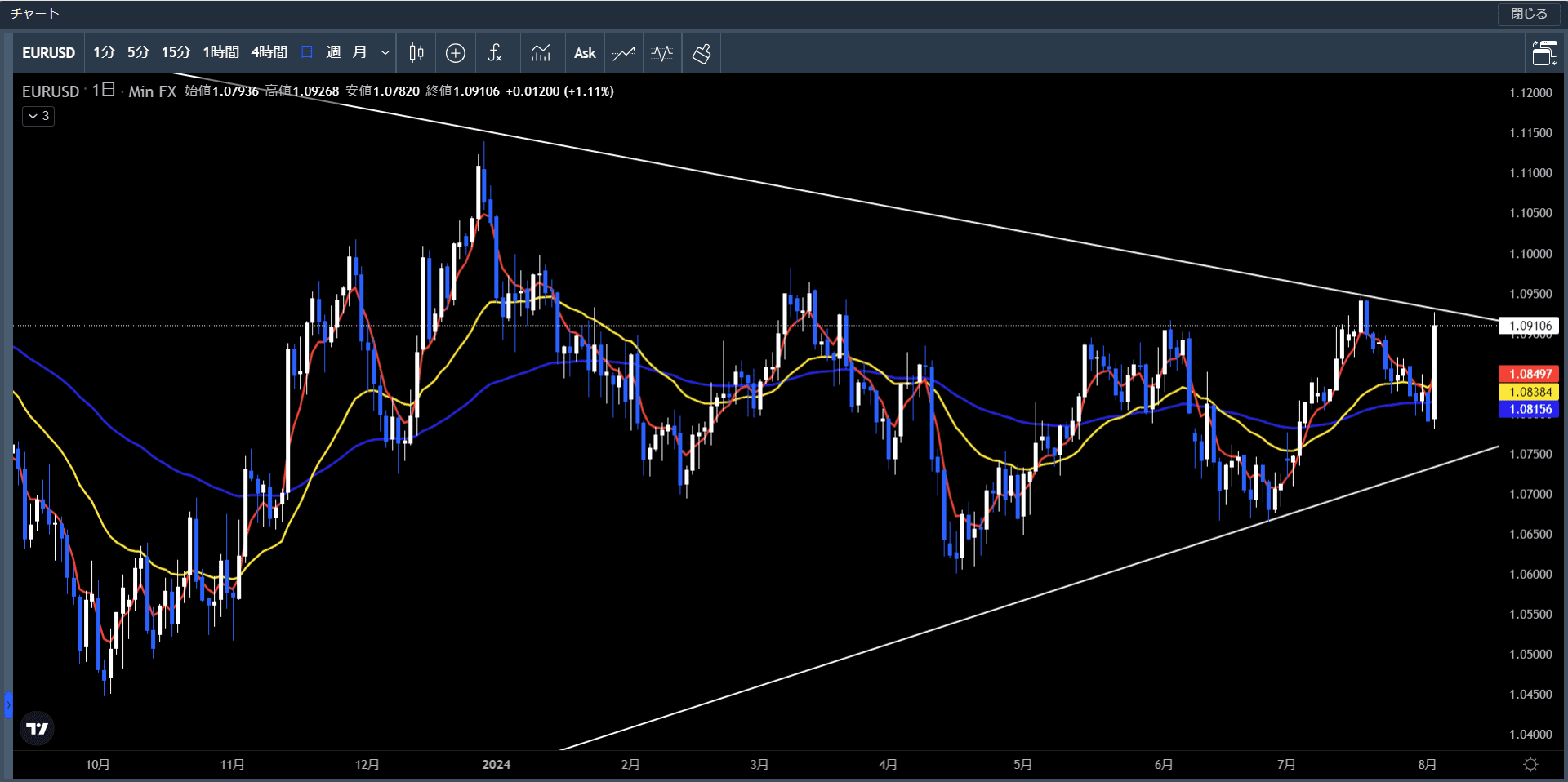Image resolution: width=1568 pixels, height=782 pixels.
Task: Switch to the 週 weekly timeframe
Action: coord(333,52)
